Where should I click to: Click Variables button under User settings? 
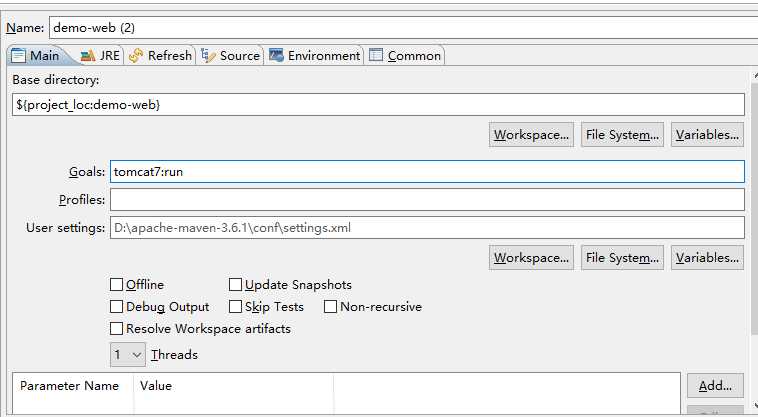[x=707, y=258]
